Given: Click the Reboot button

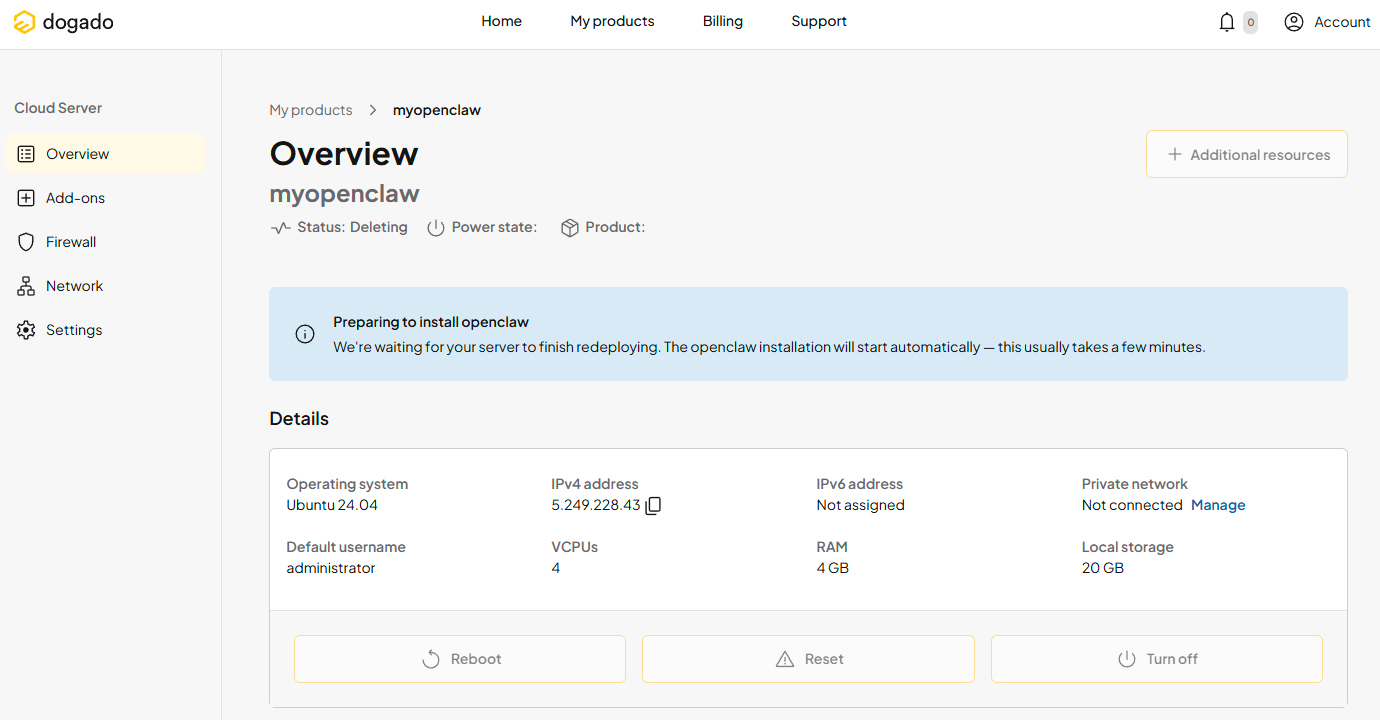Looking at the screenshot, I should 460,659.
